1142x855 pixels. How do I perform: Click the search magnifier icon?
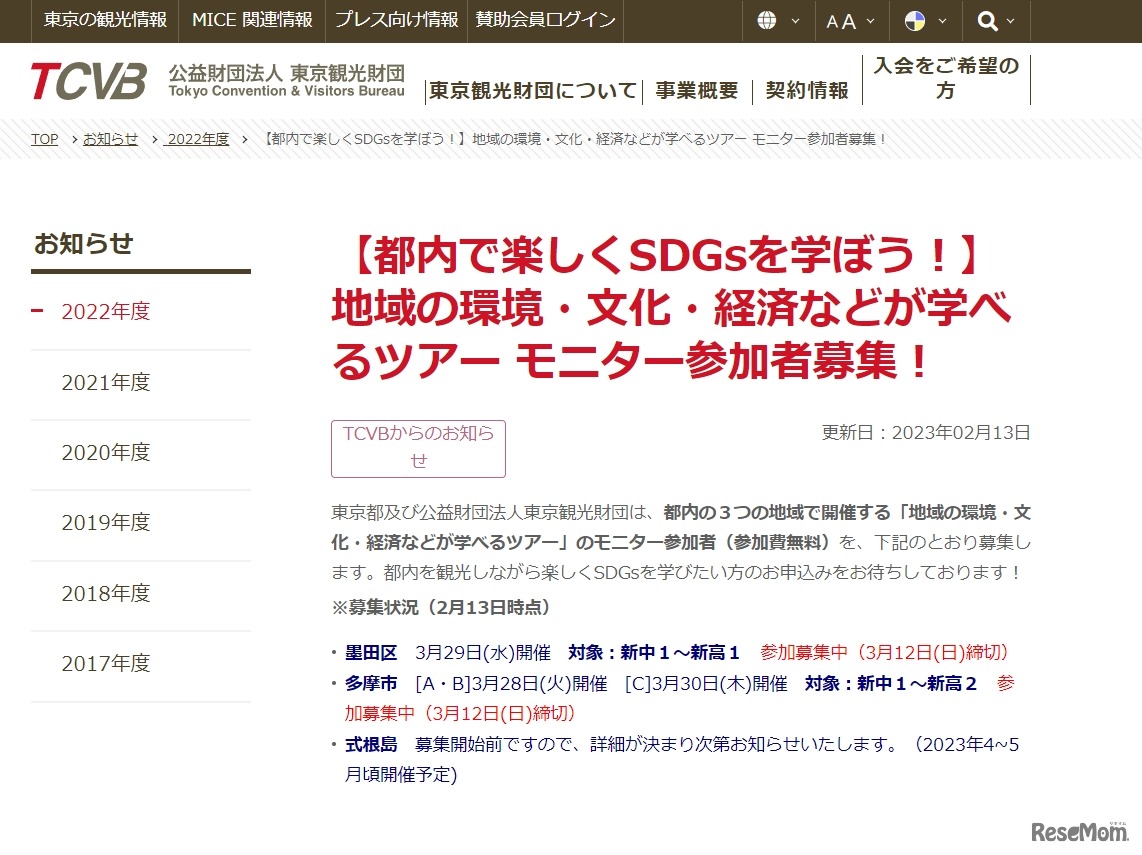click(988, 20)
